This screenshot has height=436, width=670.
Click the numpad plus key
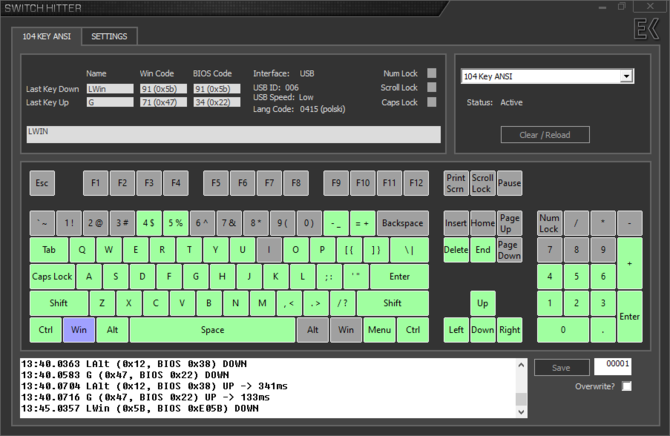629,263
